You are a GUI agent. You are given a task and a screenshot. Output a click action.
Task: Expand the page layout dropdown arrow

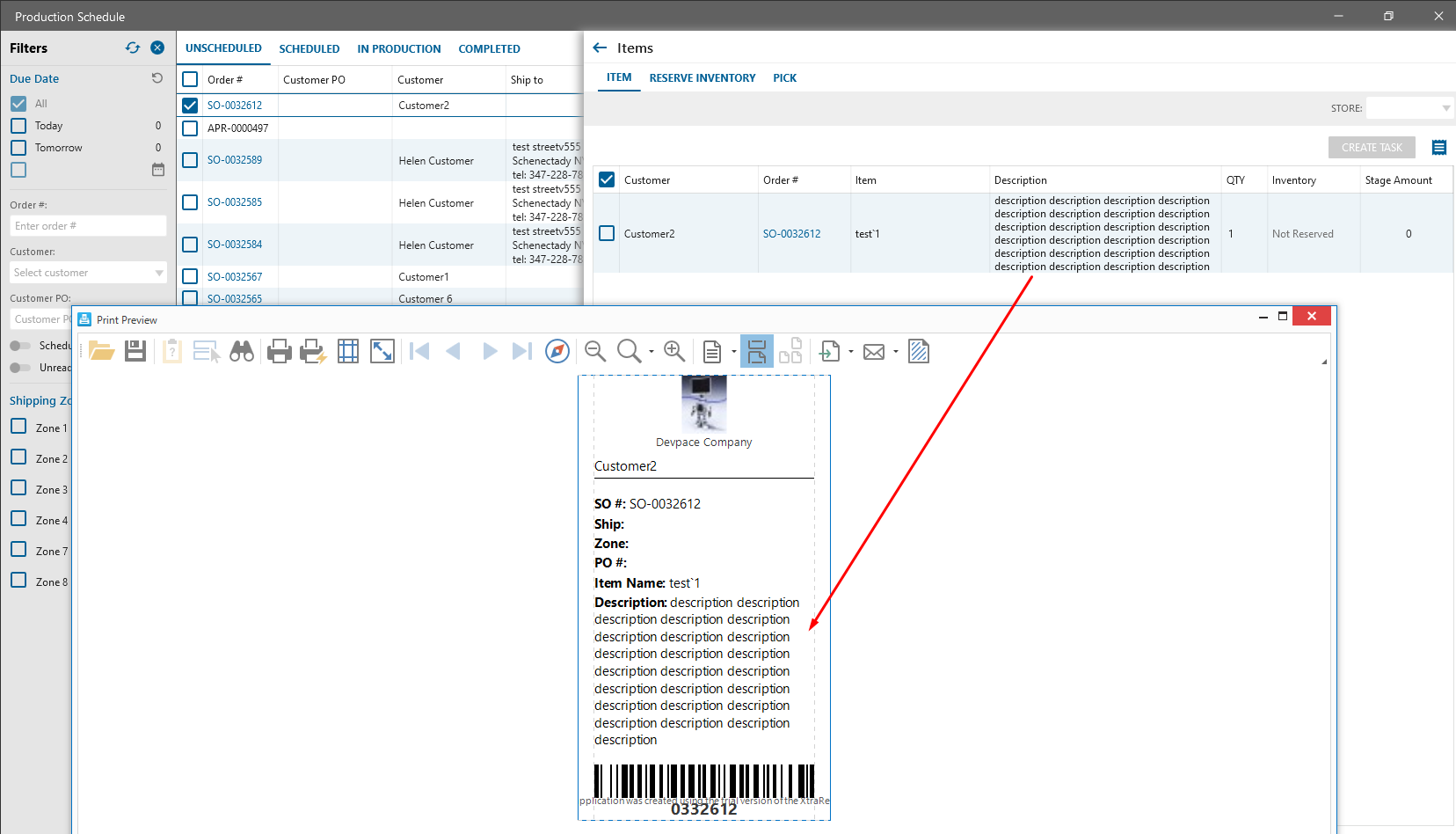tap(733, 352)
